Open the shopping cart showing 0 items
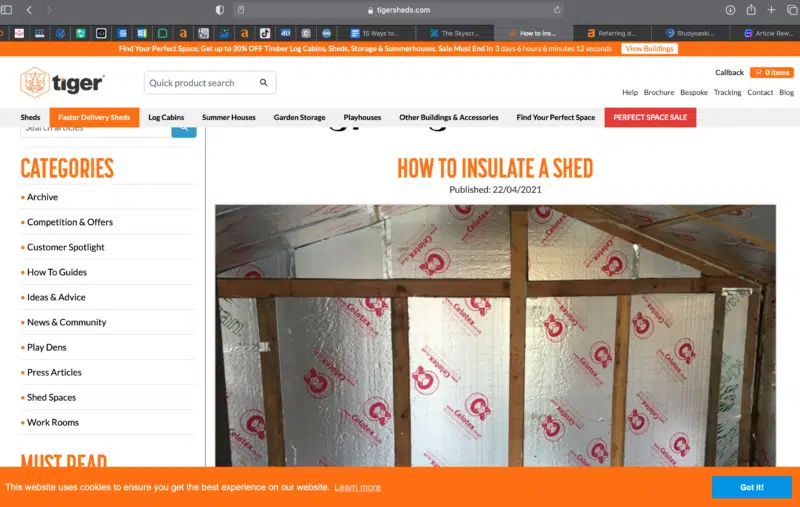The image size is (800, 507). click(771, 72)
